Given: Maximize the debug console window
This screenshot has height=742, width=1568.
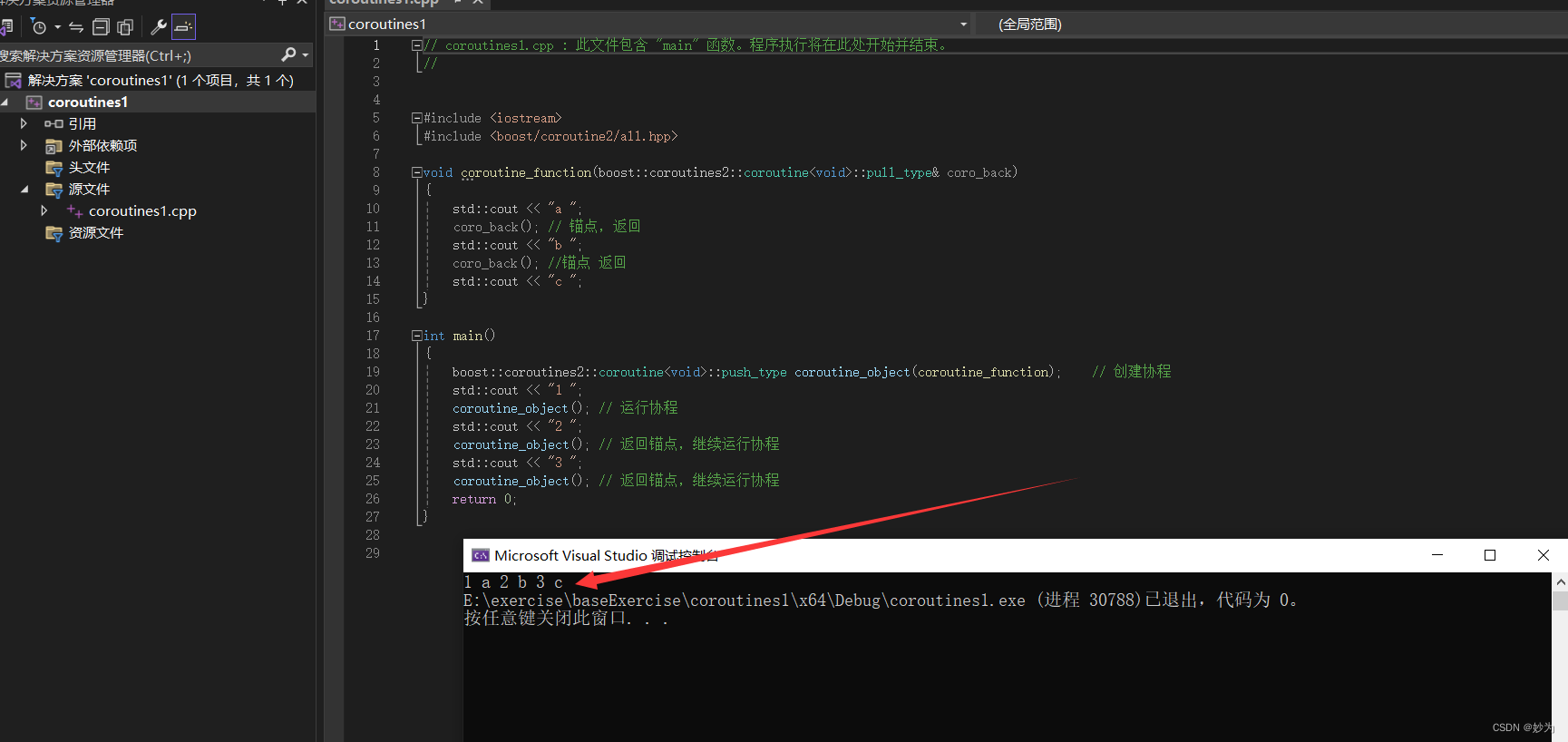Looking at the screenshot, I should click(1490, 555).
